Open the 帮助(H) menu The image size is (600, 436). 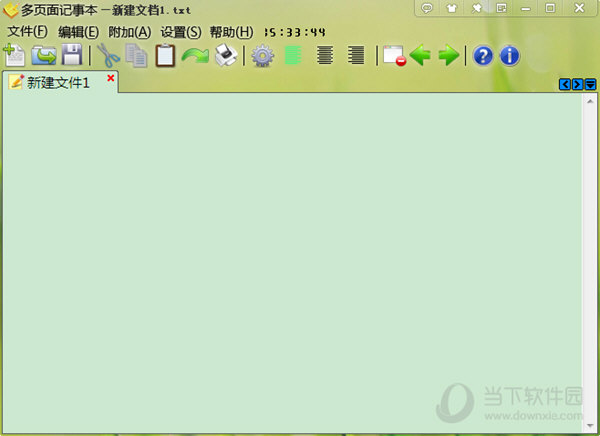click(232, 32)
